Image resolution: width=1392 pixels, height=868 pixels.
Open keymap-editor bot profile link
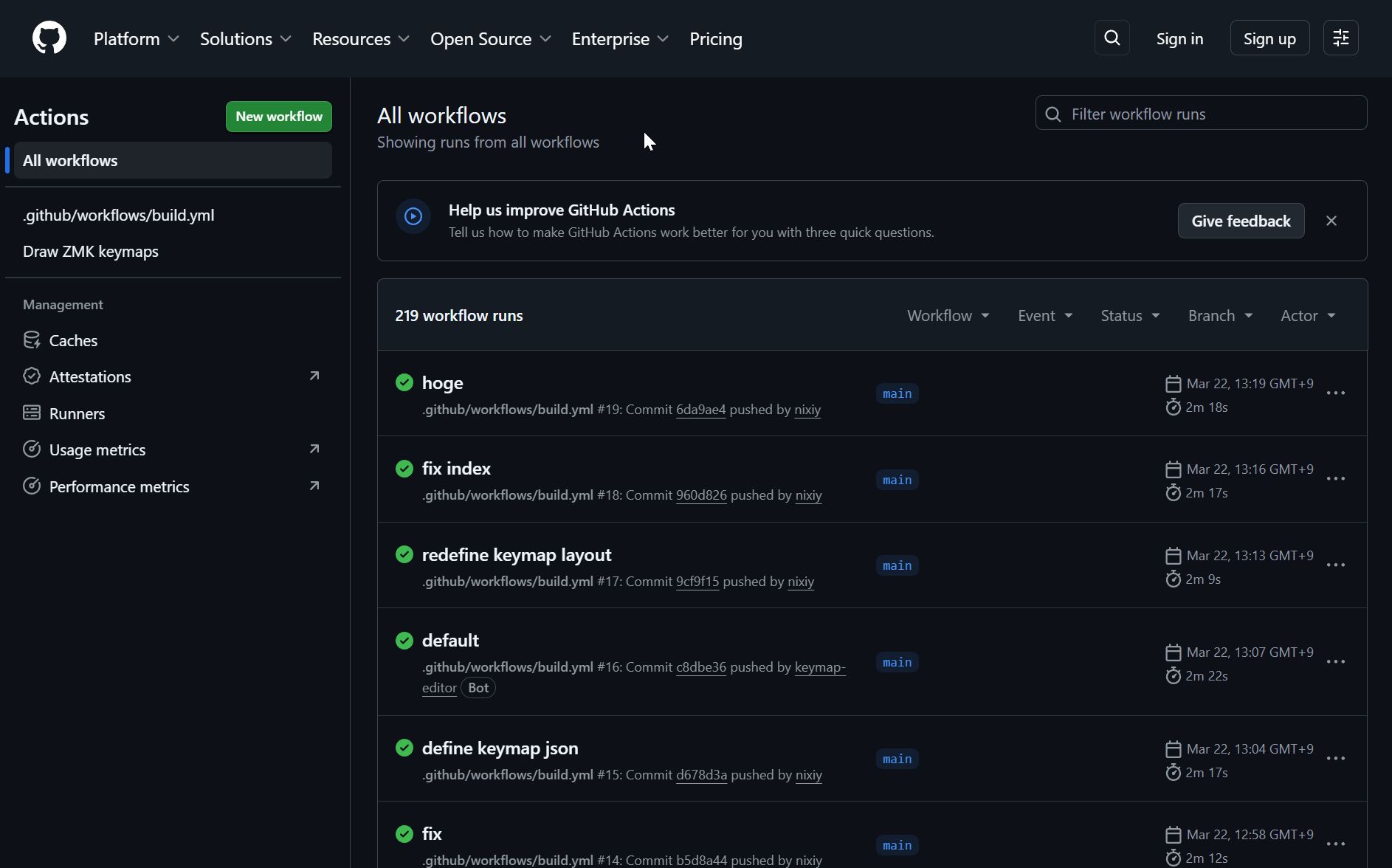pos(820,666)
